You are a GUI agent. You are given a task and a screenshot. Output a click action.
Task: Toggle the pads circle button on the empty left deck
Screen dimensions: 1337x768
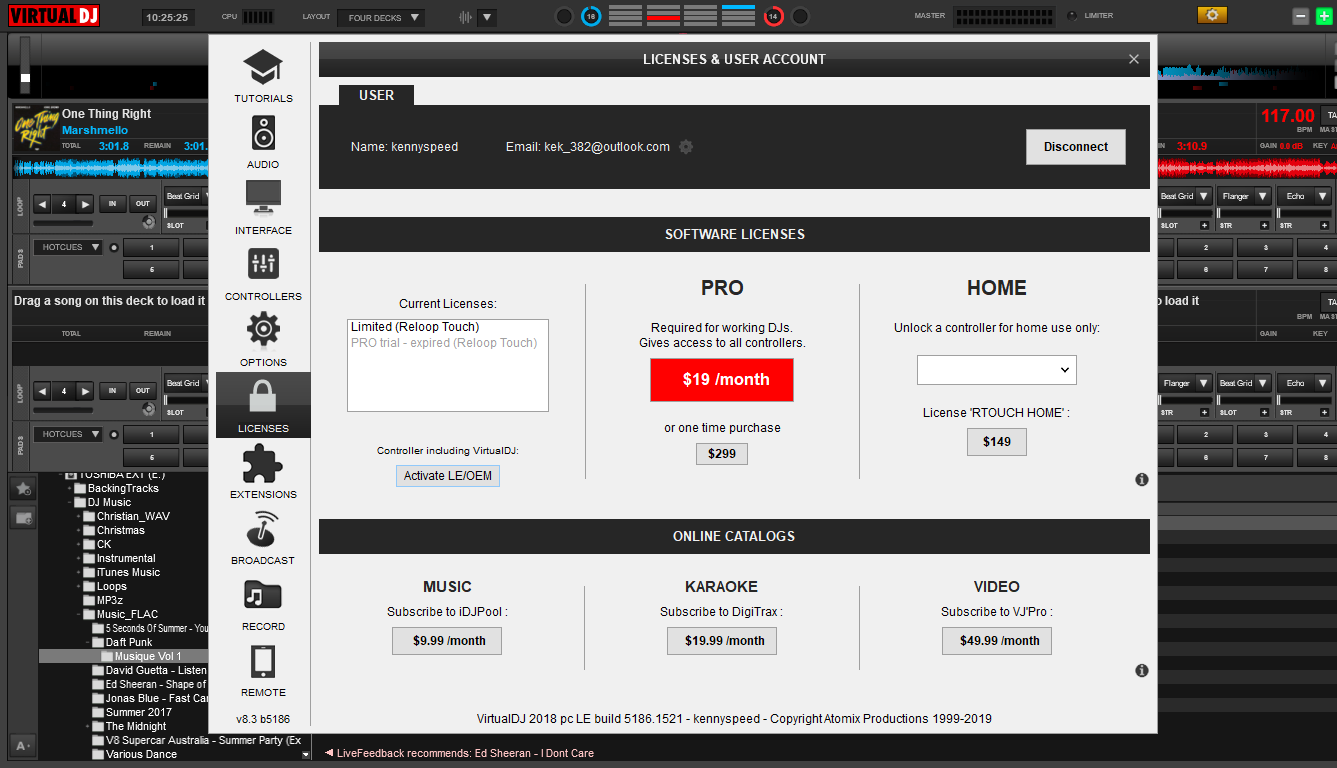pyautogui.click(x=113, y=435)
